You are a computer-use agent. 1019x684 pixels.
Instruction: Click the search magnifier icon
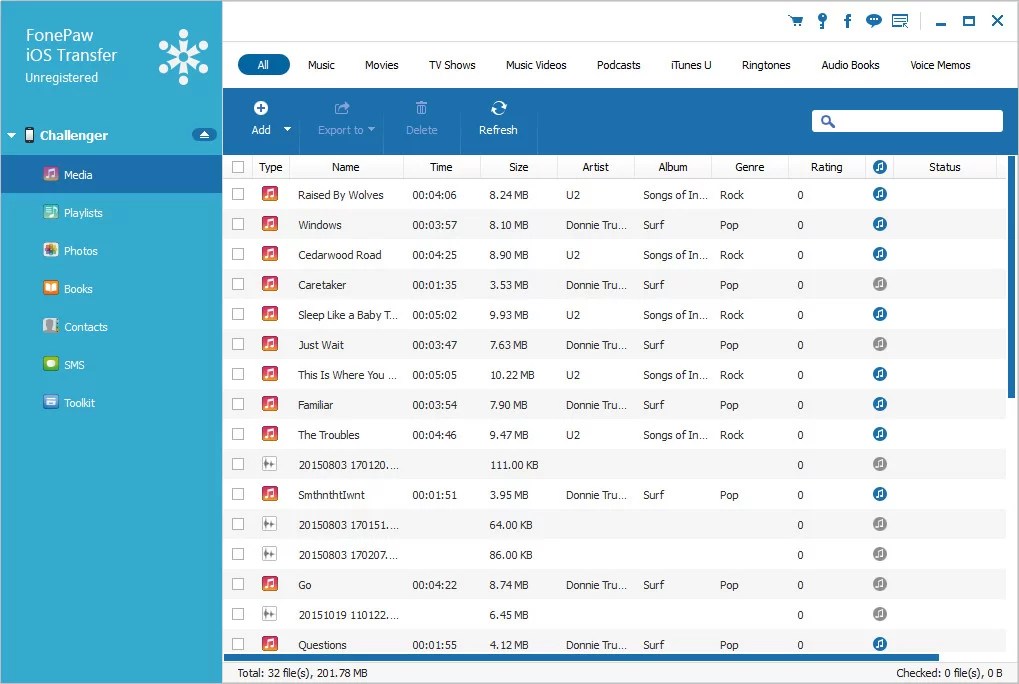[x=827, y=121]
